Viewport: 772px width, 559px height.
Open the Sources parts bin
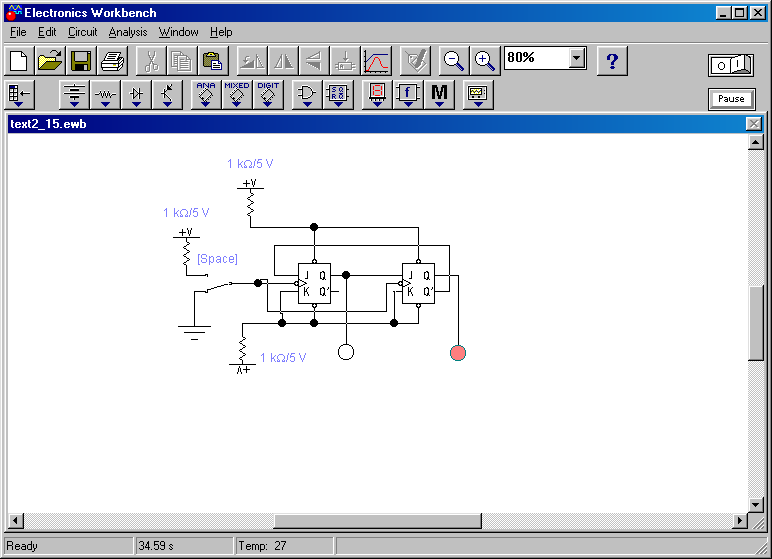click(74, 95)
